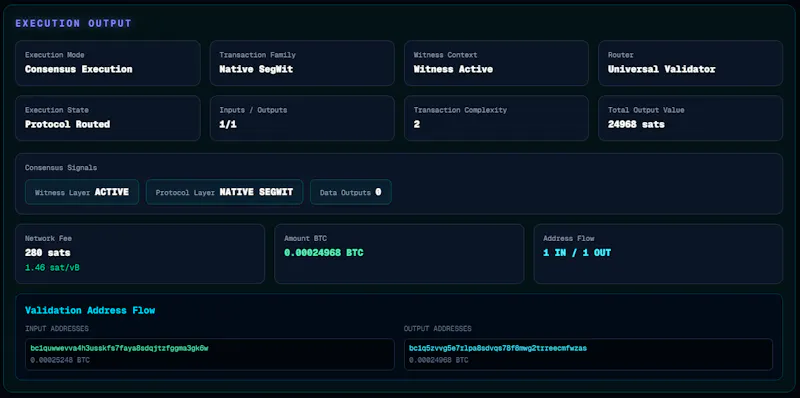
Task: Select the 1 IN / 1 OUT value
Action: click(x=577, y=253)
